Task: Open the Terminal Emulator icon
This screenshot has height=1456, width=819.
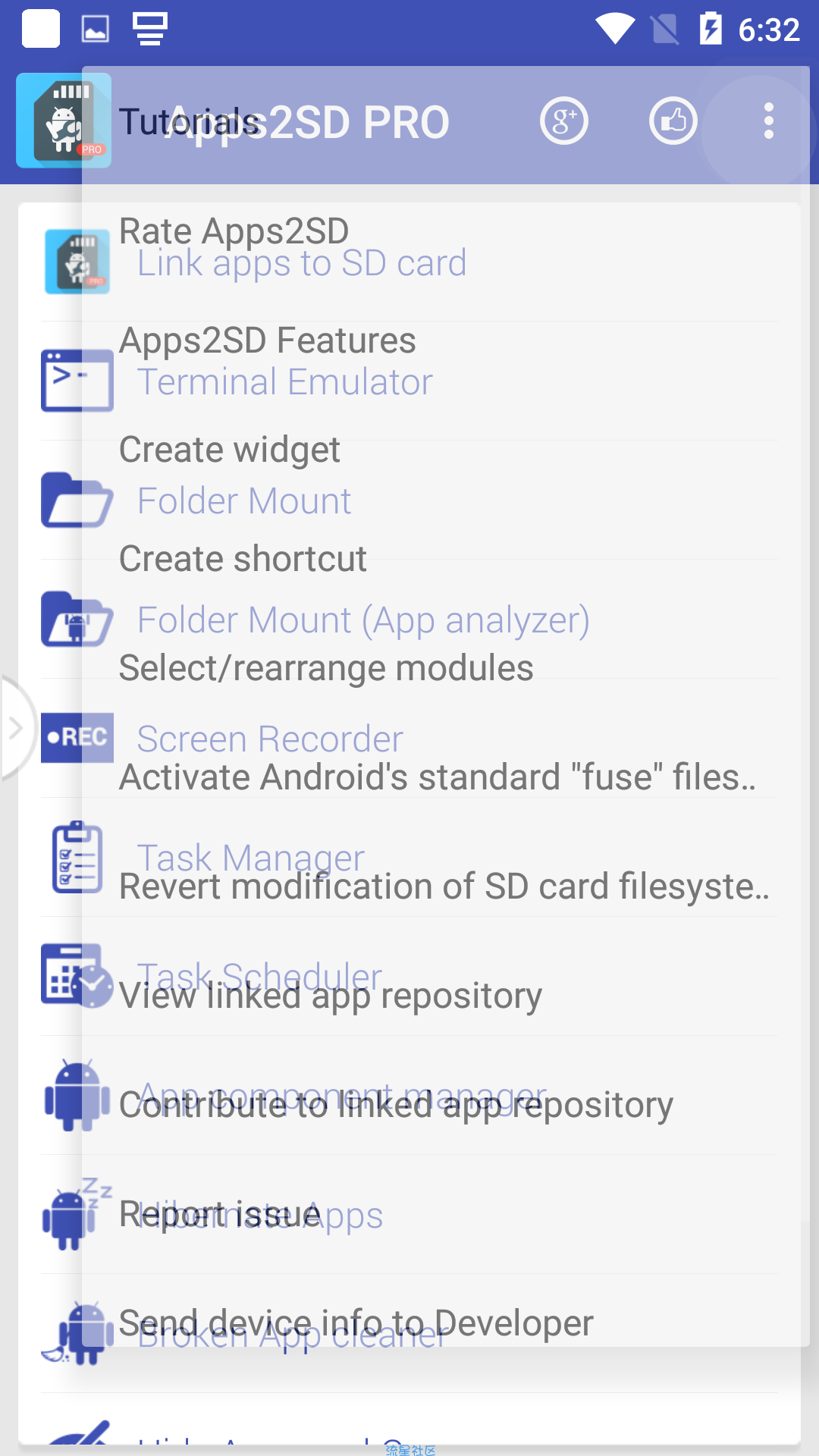Action: (x=77, y=381)
